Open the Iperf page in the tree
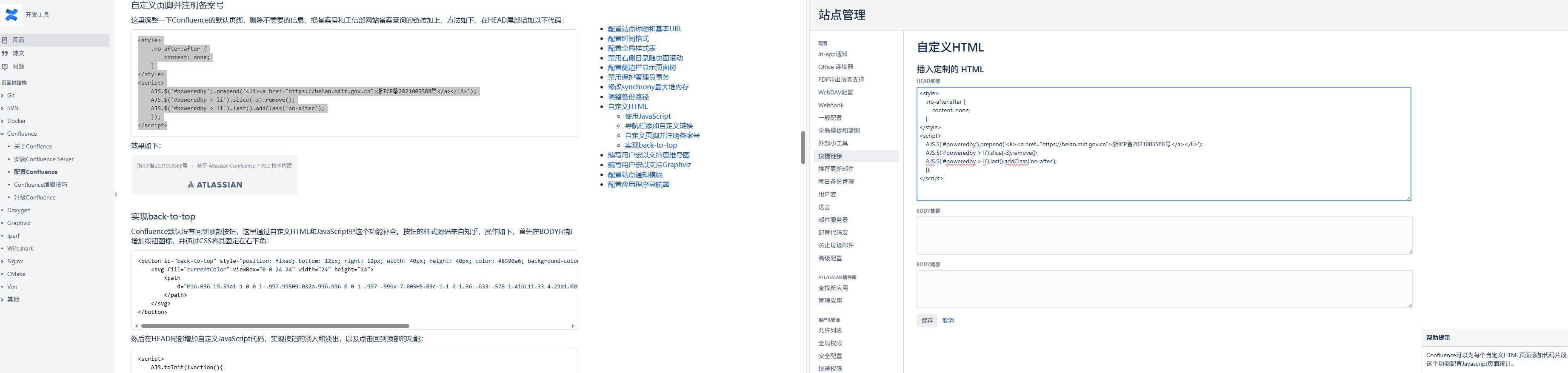 point(13,236)
